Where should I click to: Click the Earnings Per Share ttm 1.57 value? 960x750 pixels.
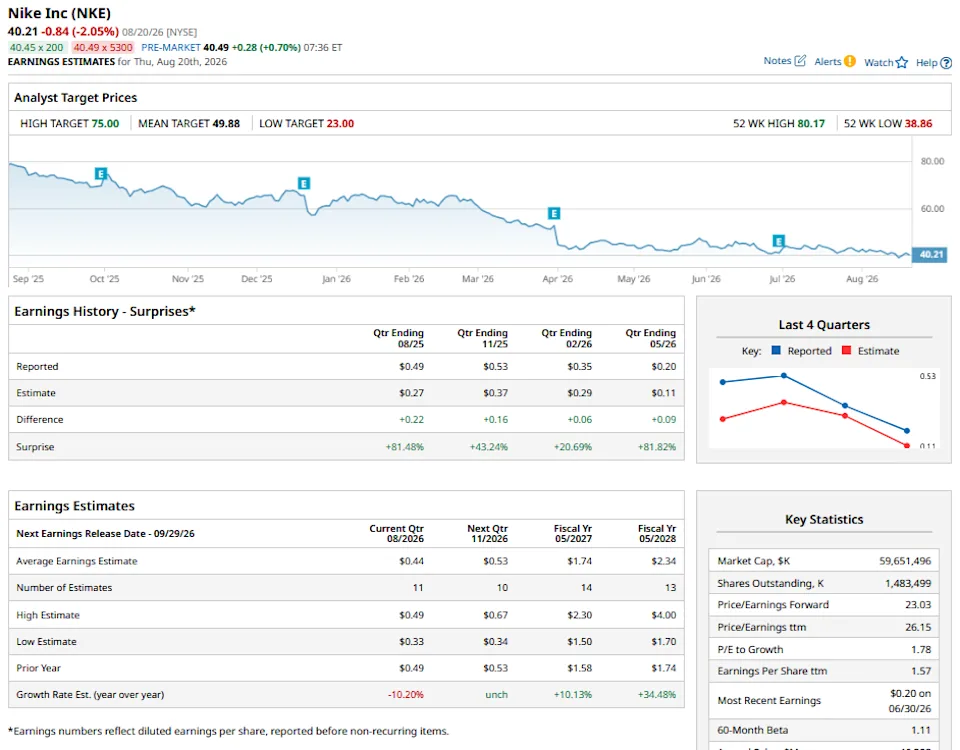[921, 671]
